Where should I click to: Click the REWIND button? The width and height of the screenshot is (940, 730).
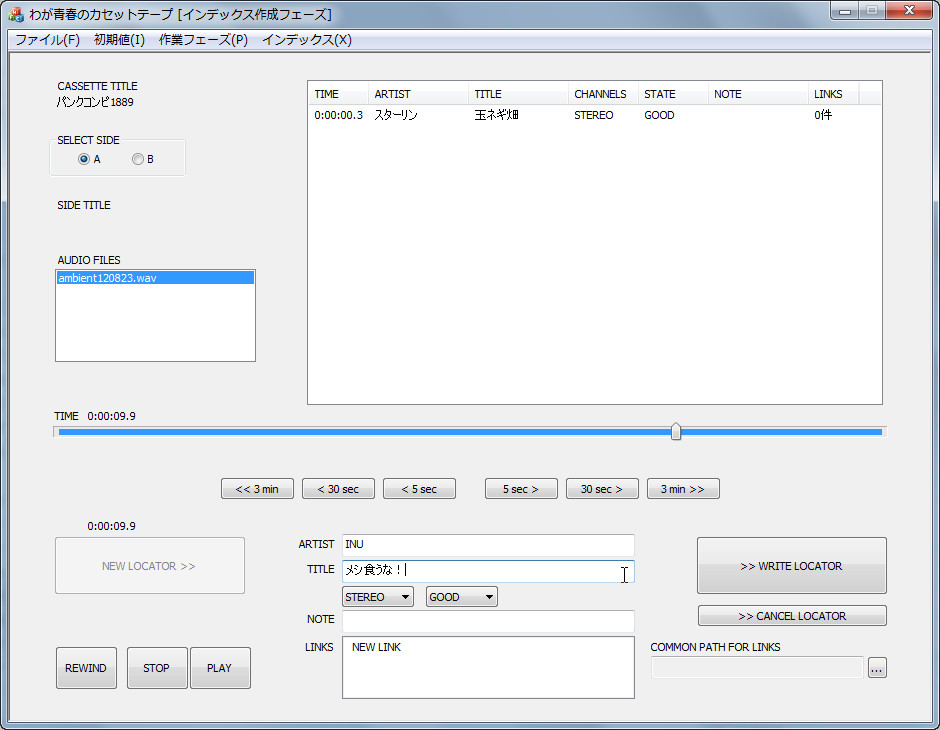86,668
